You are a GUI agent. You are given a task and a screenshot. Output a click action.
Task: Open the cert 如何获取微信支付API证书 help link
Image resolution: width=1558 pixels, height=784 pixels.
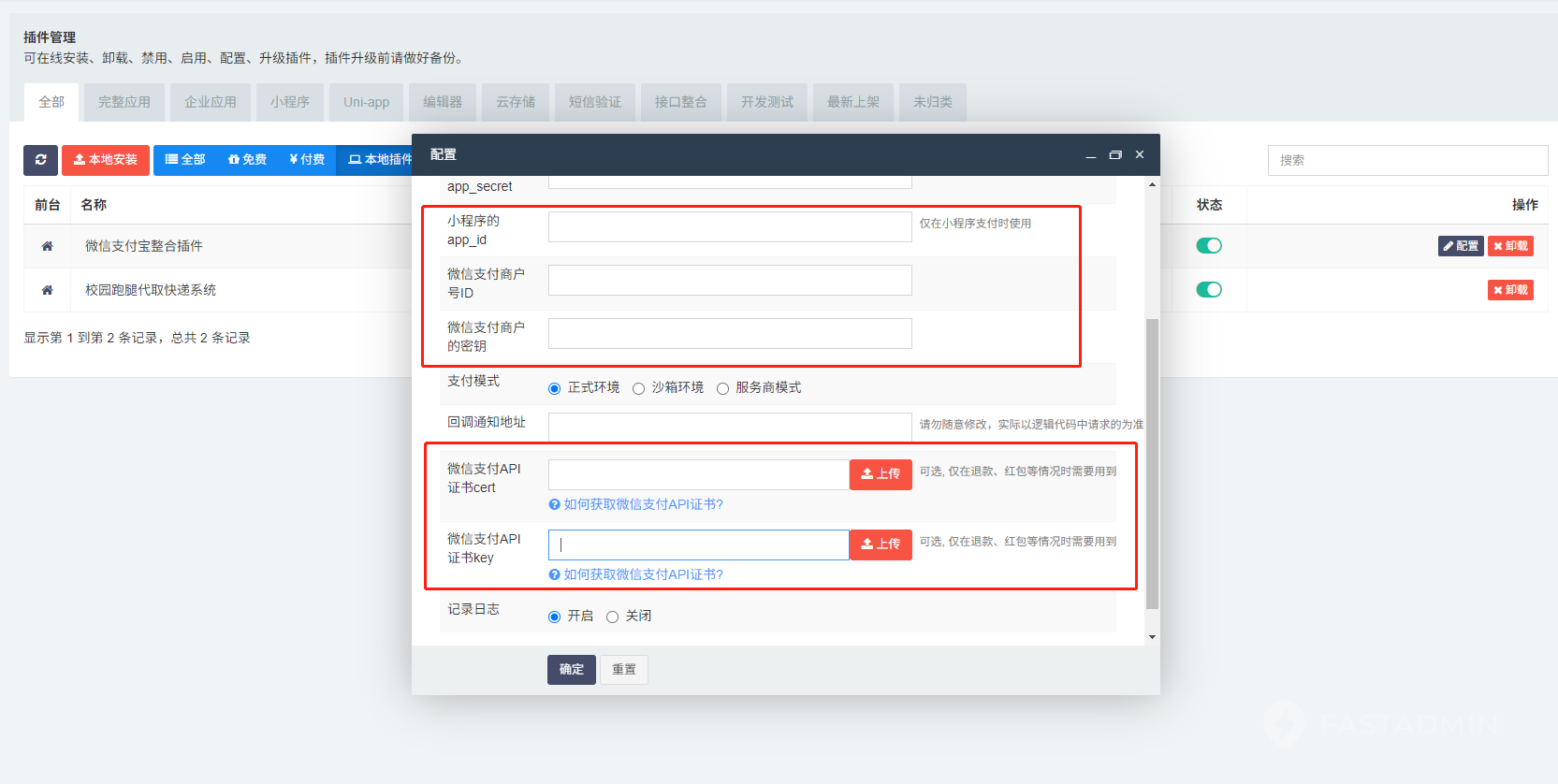tap(643, 504)
